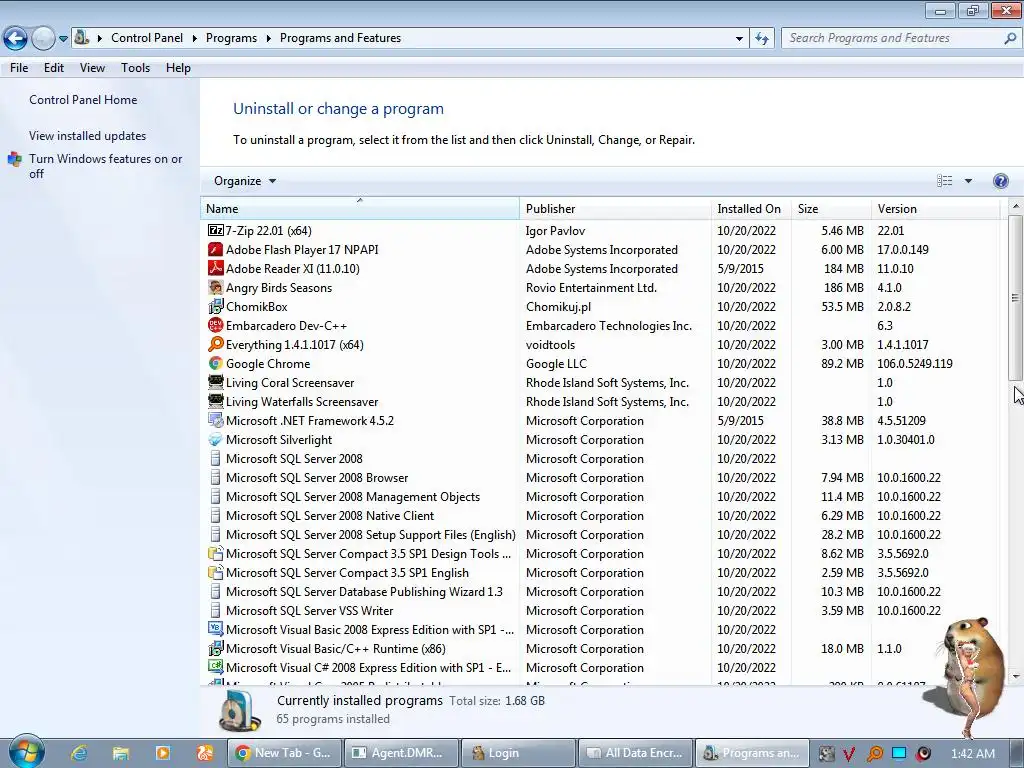Expand the arrow after Programs breadcrumb

[x=268, y=39]
